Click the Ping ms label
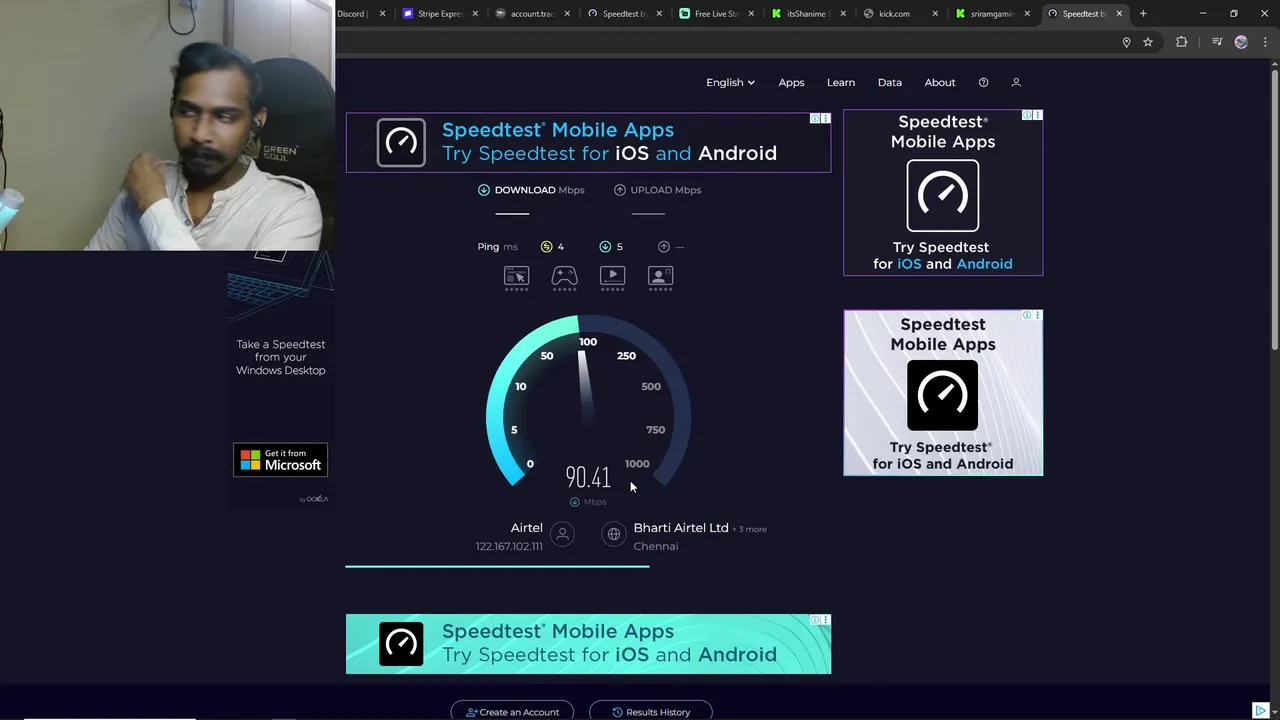The image size is (1280, 720). (x=497, y=246)
